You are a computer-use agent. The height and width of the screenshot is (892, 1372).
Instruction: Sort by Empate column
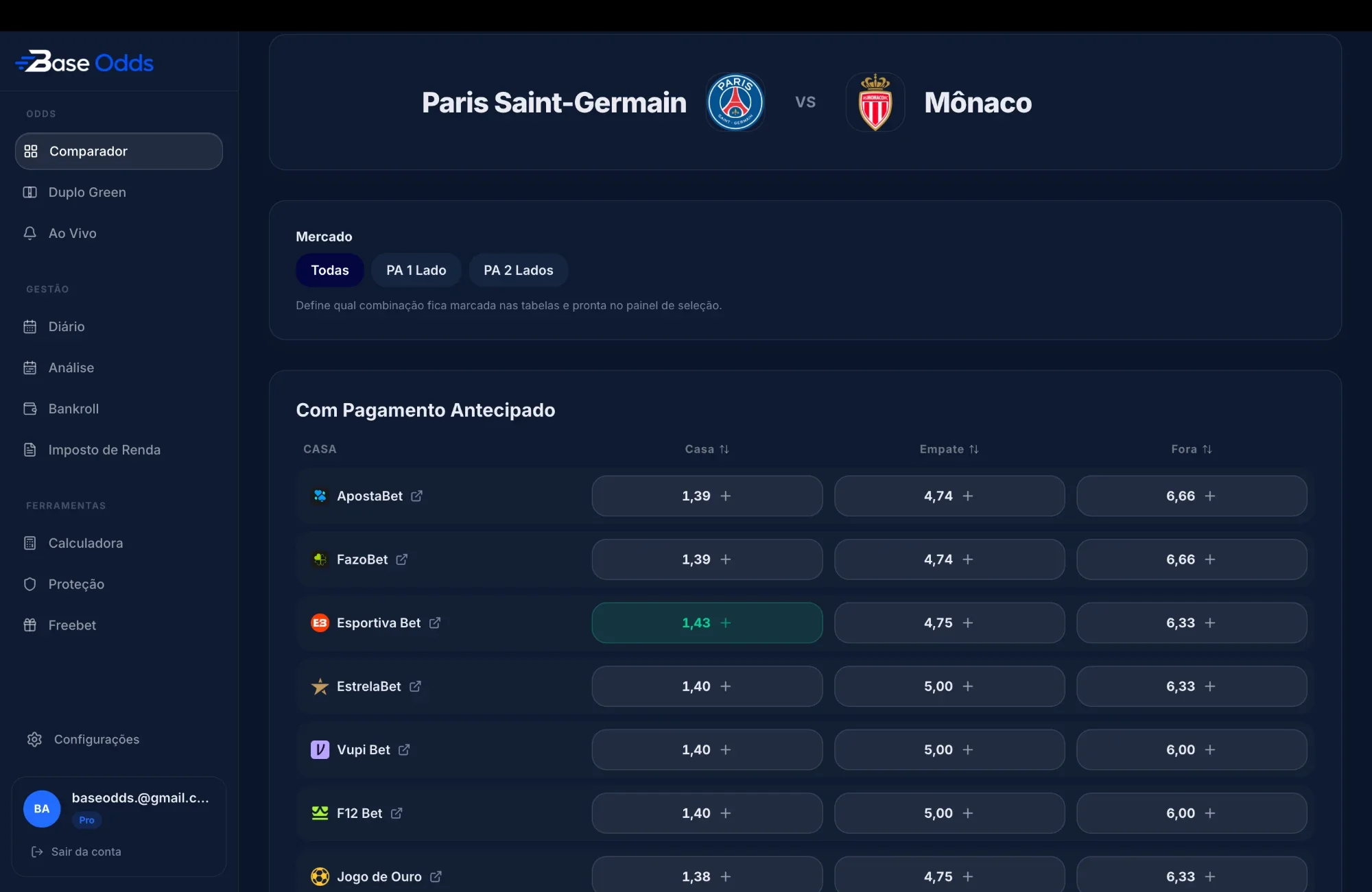point(949,449)
